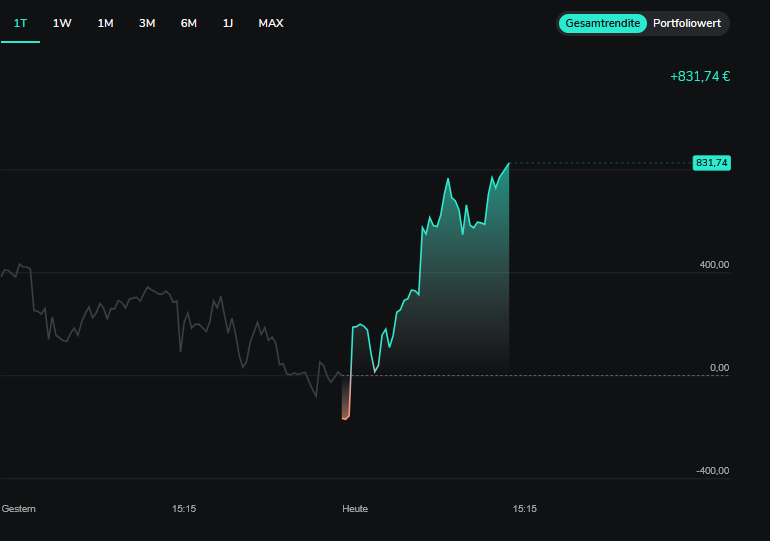Open the 6M chart period
770x541 pixels.
pyautogui.click(x=189, y=23)
